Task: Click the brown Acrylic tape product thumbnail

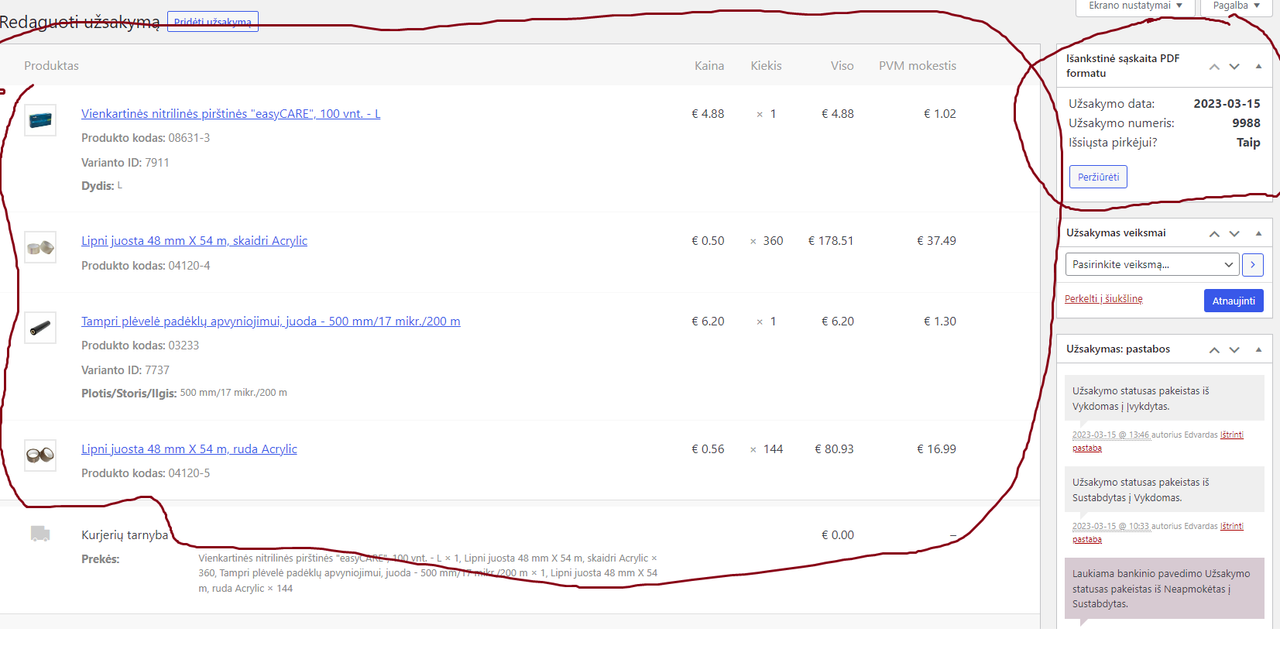Action: [40, 455]
